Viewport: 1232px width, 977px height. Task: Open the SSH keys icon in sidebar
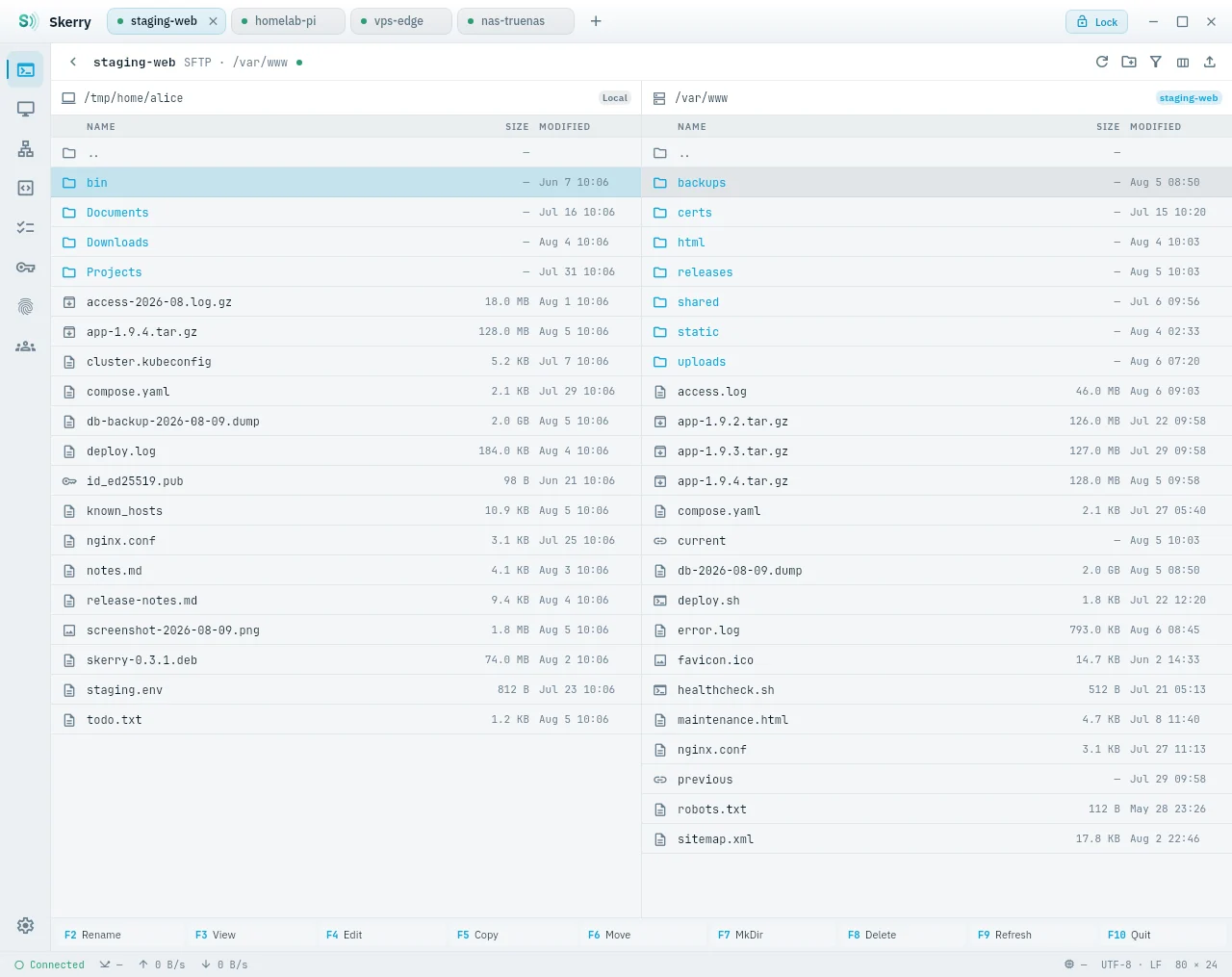[26, 268]
